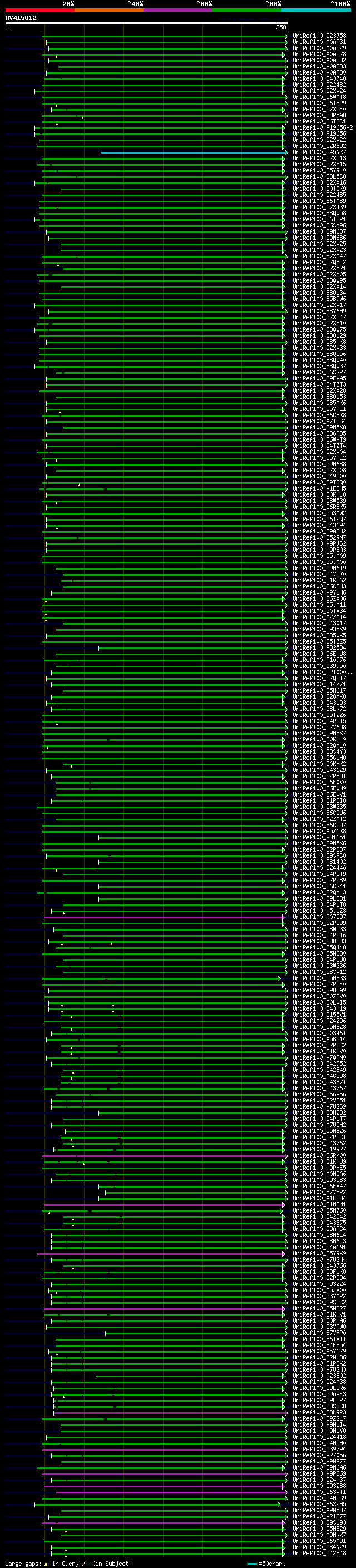This screenshot has width=356, height=1568.
Task: Click label UniRef100_C6TFP9
Action: click(319, 103)
